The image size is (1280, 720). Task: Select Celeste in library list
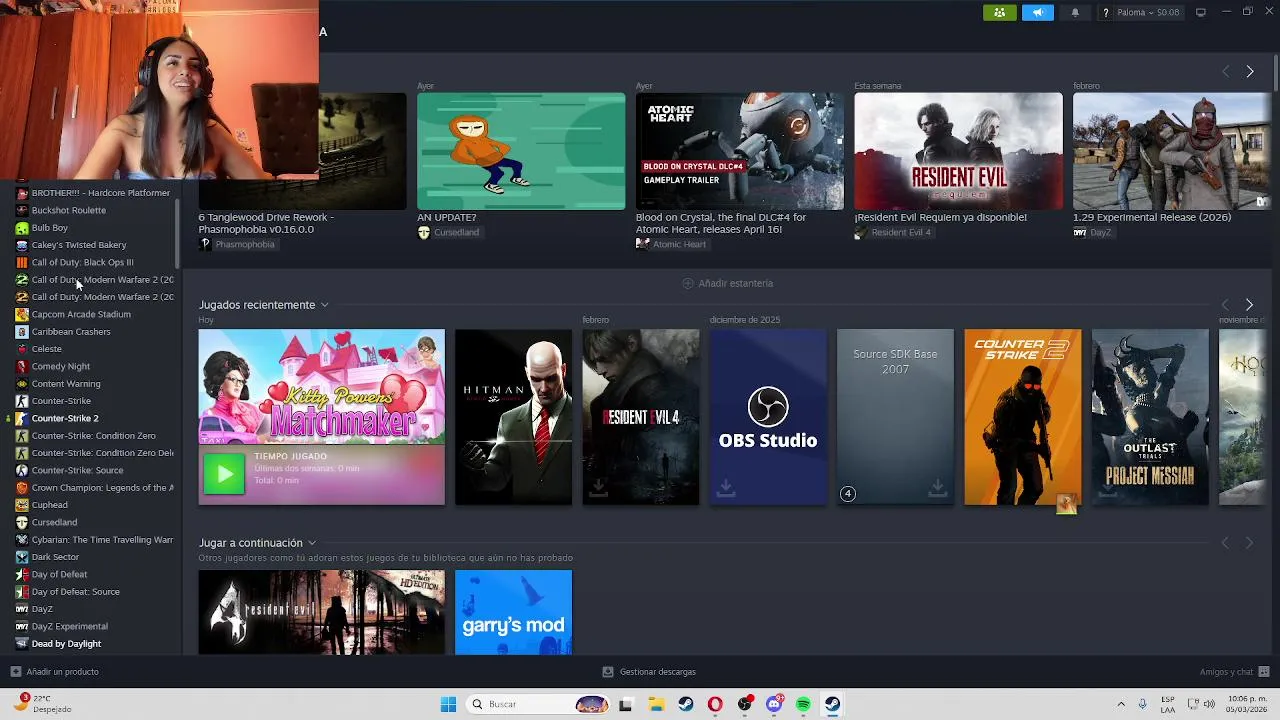(x=46, y=349)
